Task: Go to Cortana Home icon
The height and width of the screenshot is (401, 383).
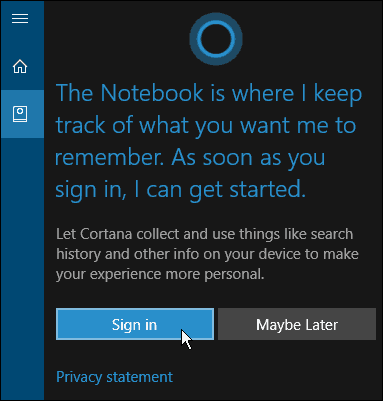Action: tap(20, 66)
